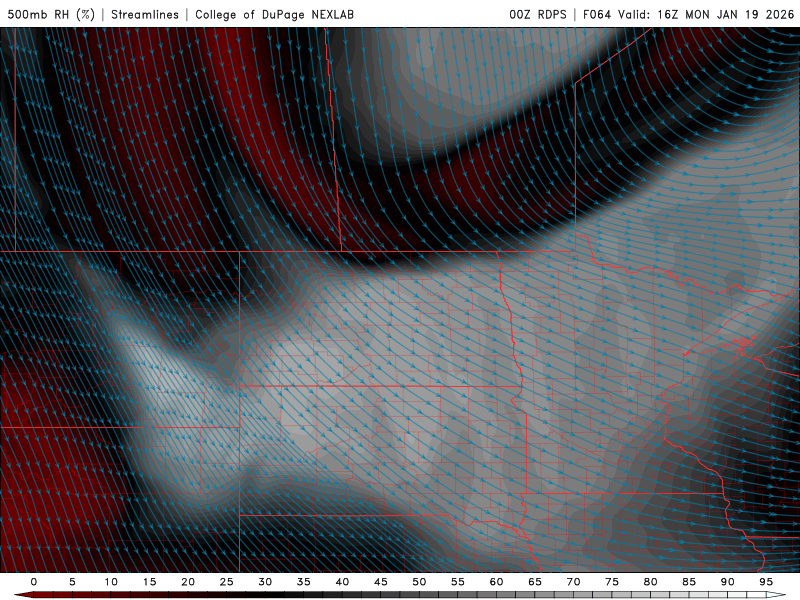Click the dark red low-humidity end of the colorbar

(x=26, y=595)
